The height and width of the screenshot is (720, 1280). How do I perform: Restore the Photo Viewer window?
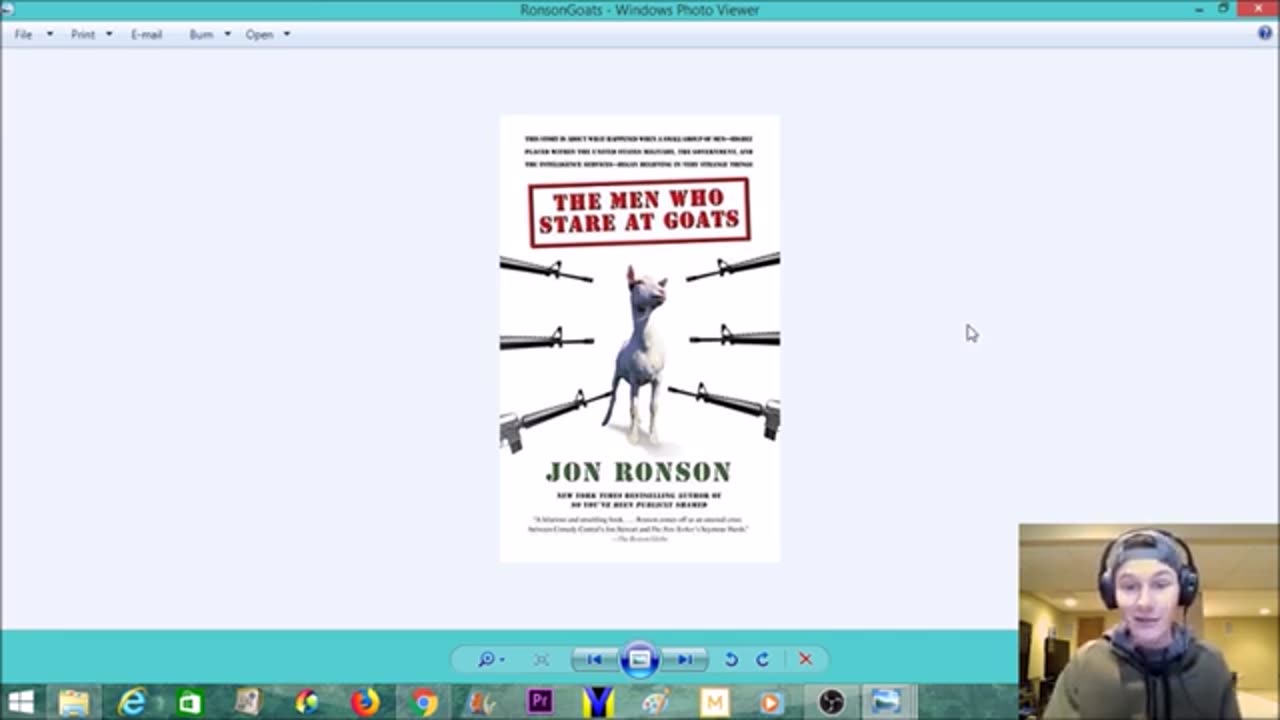(x=1223, y=9)
